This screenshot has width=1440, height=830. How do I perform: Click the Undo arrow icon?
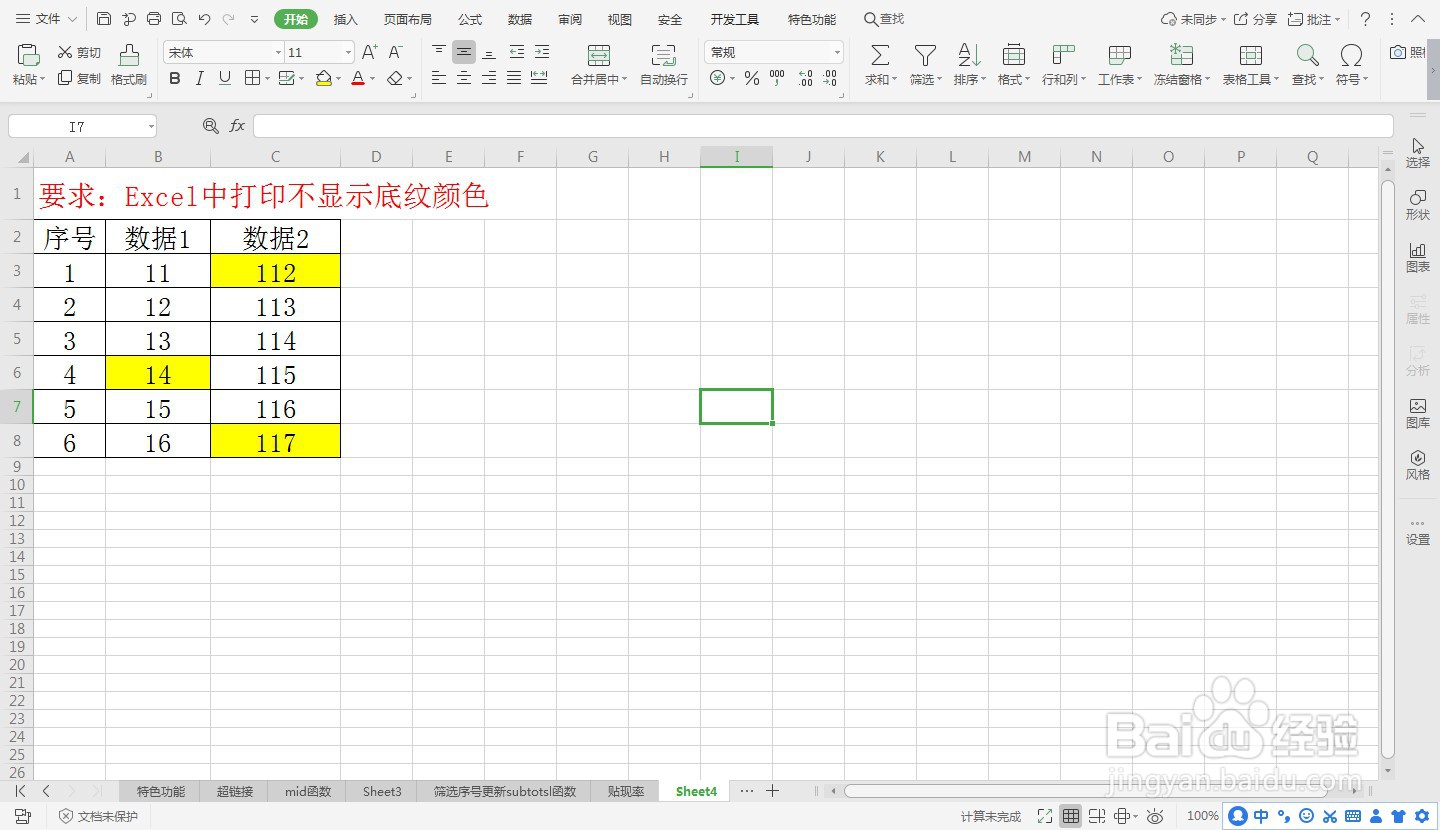pyautogui.click(x=204, y=19)
